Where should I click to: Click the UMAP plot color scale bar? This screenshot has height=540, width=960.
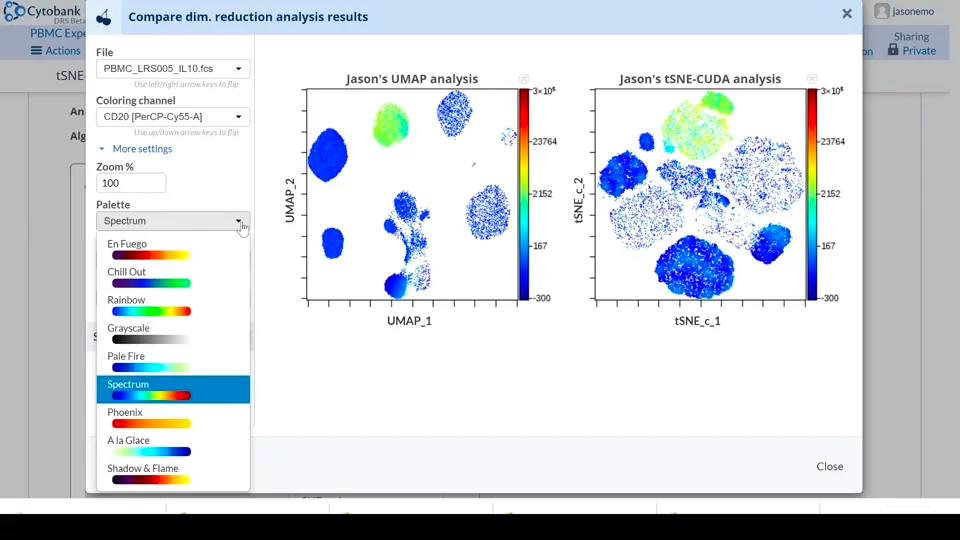[x=524, y=195]
